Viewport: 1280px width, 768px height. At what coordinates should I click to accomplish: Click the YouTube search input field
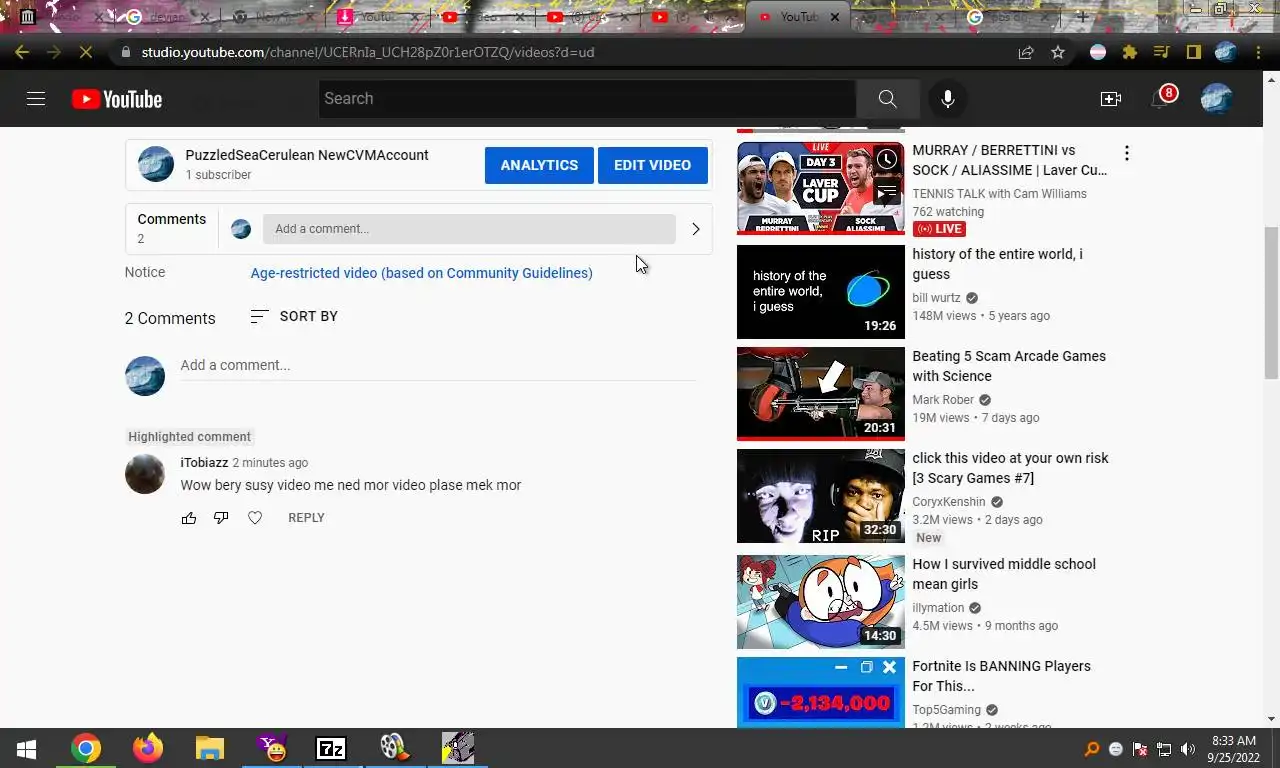point(587,99)
